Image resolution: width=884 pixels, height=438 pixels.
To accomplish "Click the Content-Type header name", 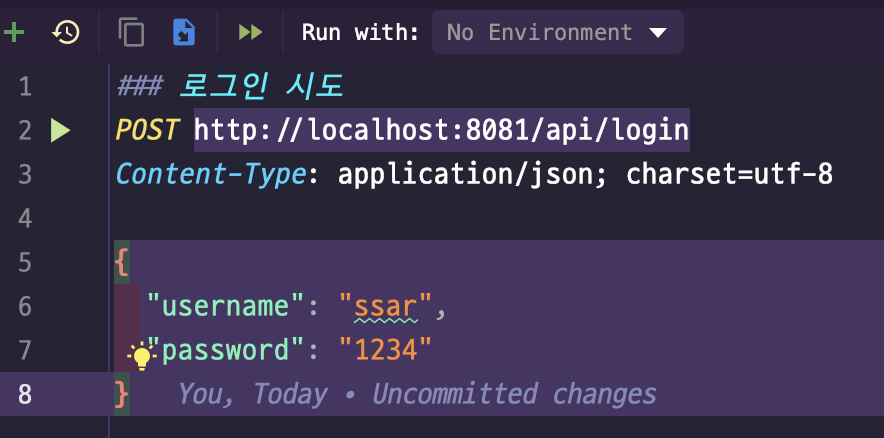I will pyautogui.click(x=211, y=174).
